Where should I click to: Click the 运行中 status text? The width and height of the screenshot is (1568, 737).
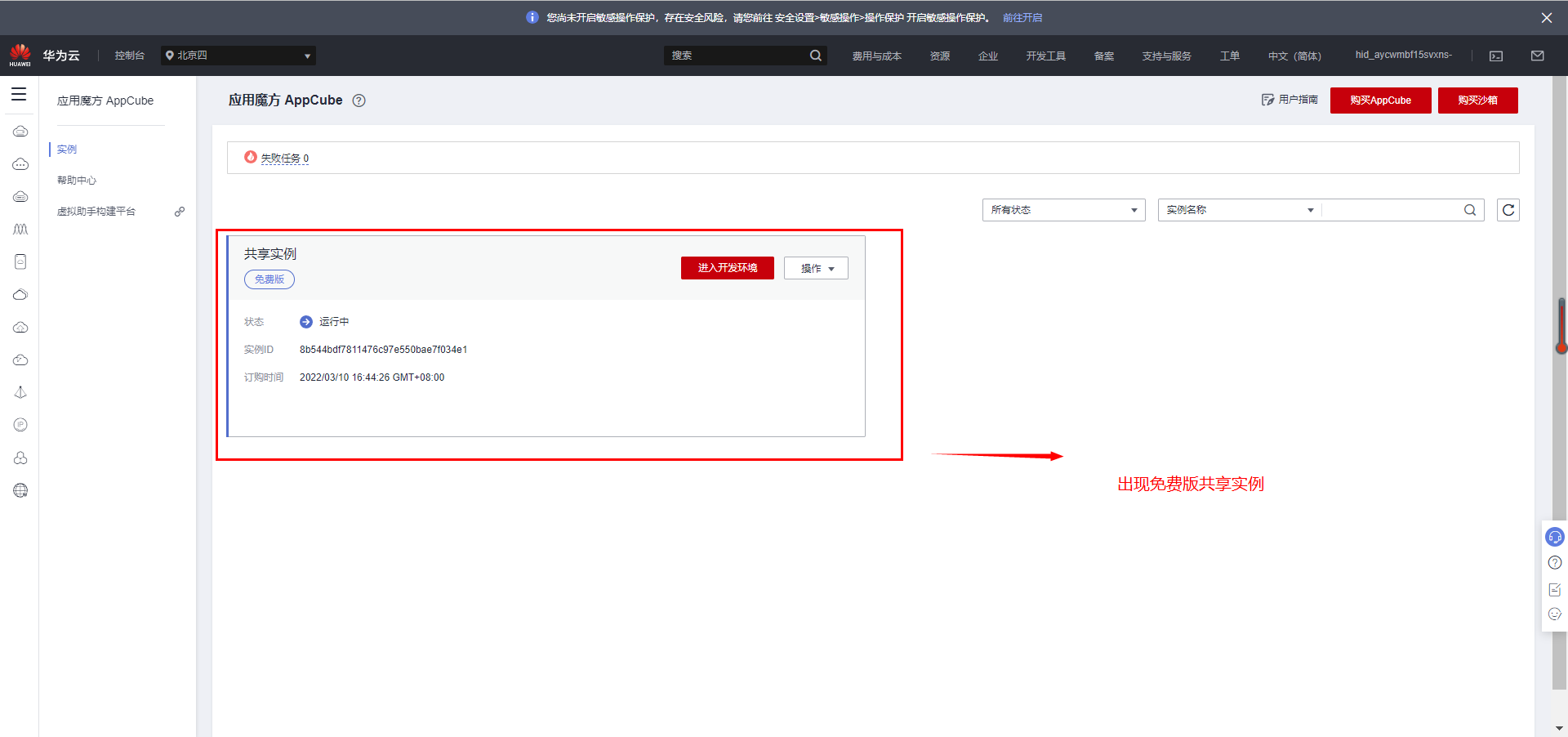(x=334, y=322)
